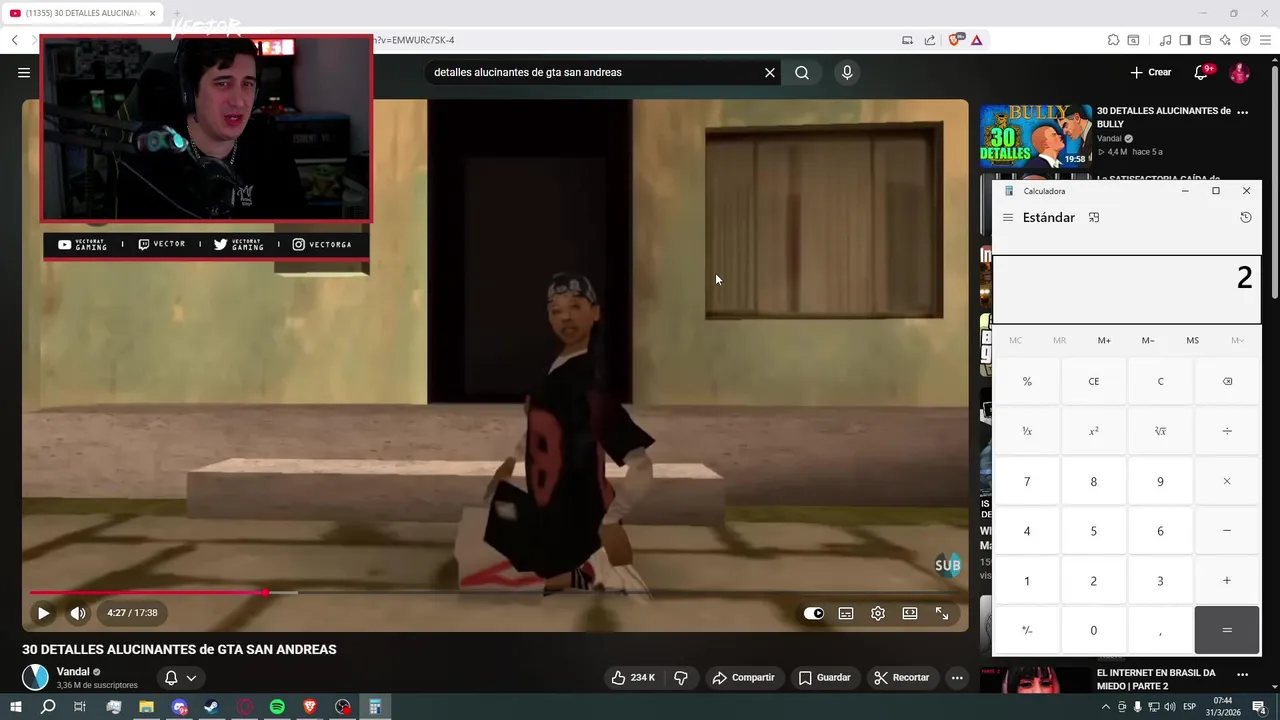Click the decimal comma key

click(1160, 630)
